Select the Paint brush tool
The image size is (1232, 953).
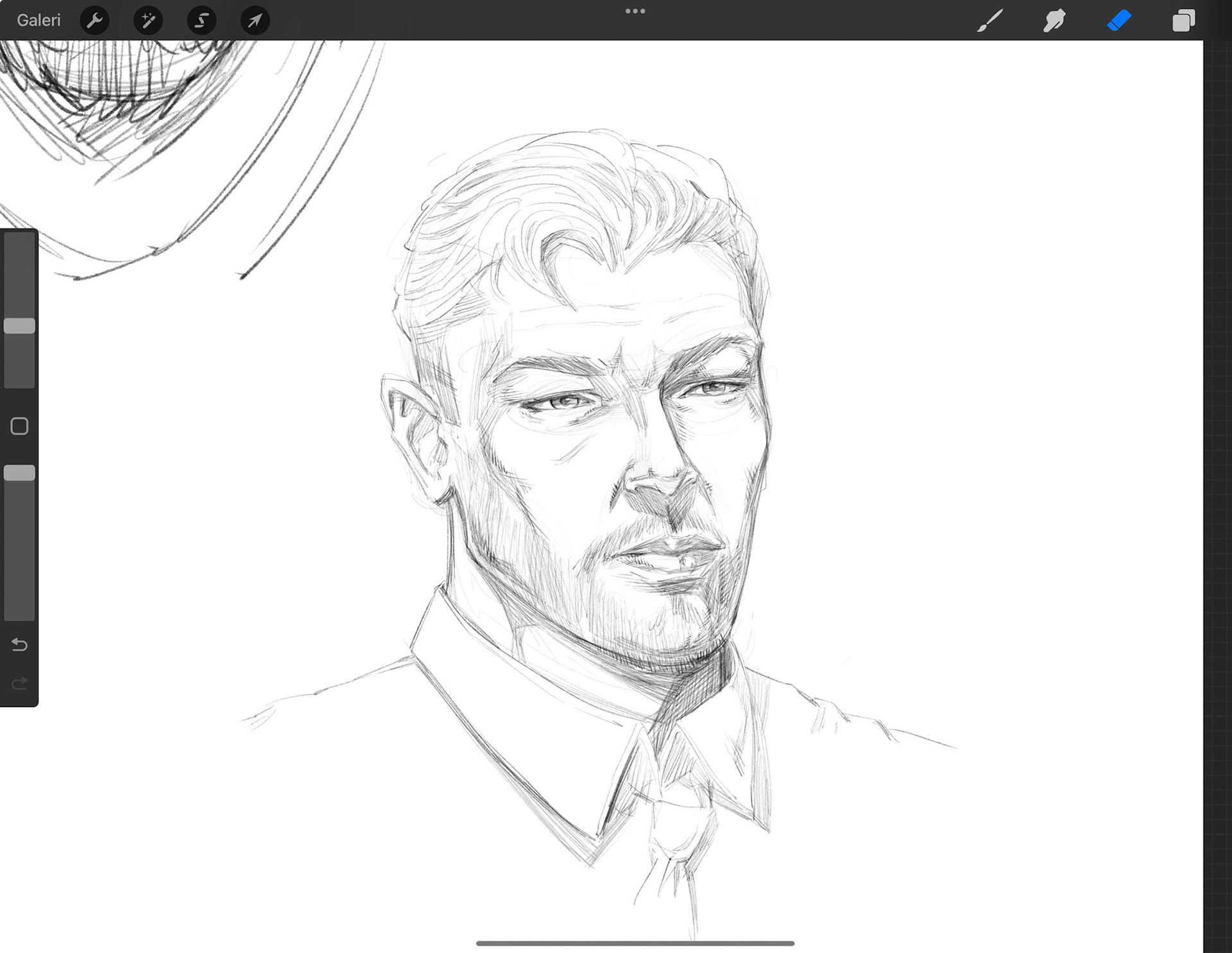pos(989,21)
